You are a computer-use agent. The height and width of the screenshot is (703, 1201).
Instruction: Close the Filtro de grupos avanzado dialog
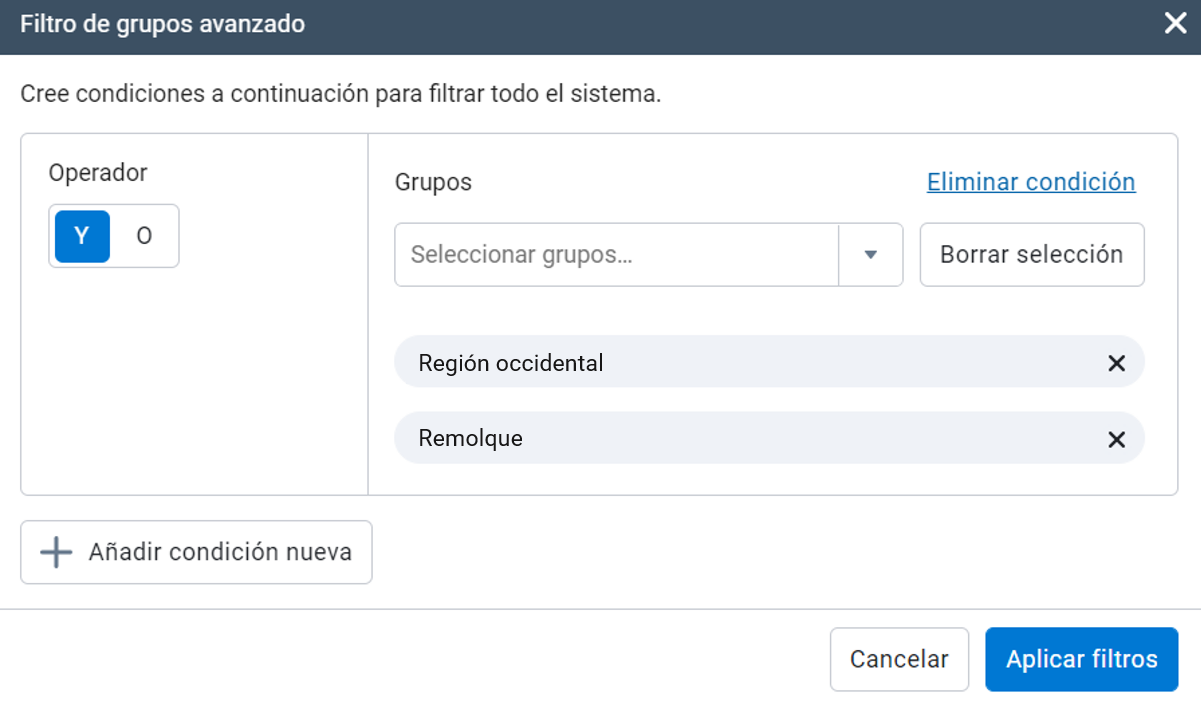pos(1175,23)
